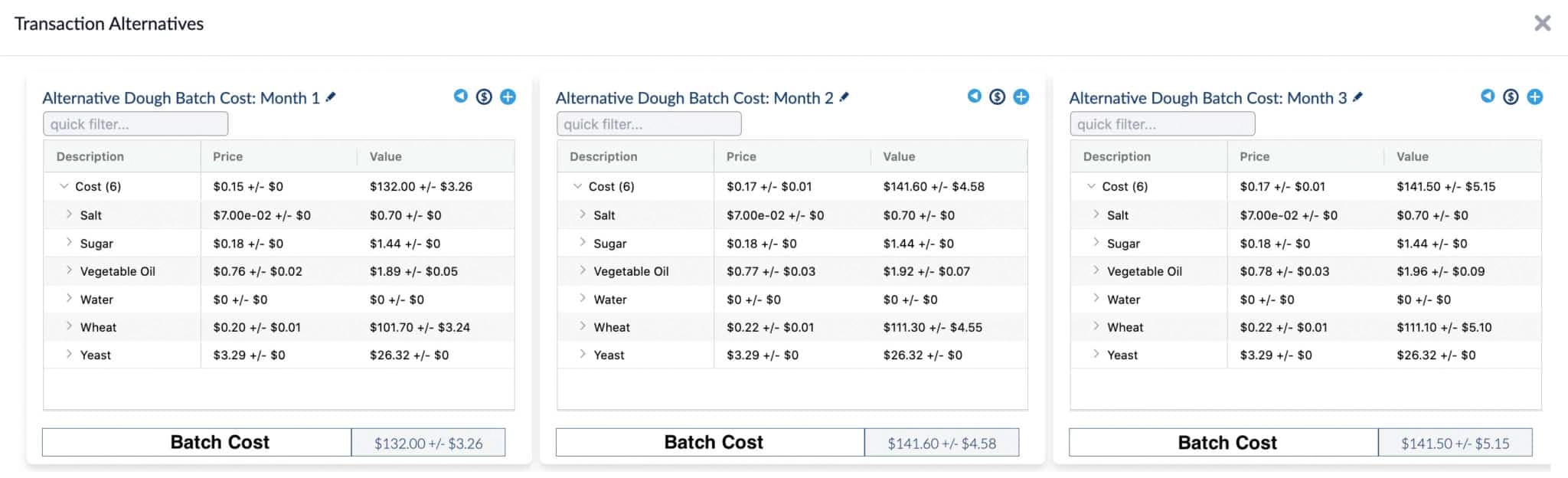This screenshot has width=1568, height=478.
Task: Click the dollar icon on Month 1 card
Action: pos(484,97)
